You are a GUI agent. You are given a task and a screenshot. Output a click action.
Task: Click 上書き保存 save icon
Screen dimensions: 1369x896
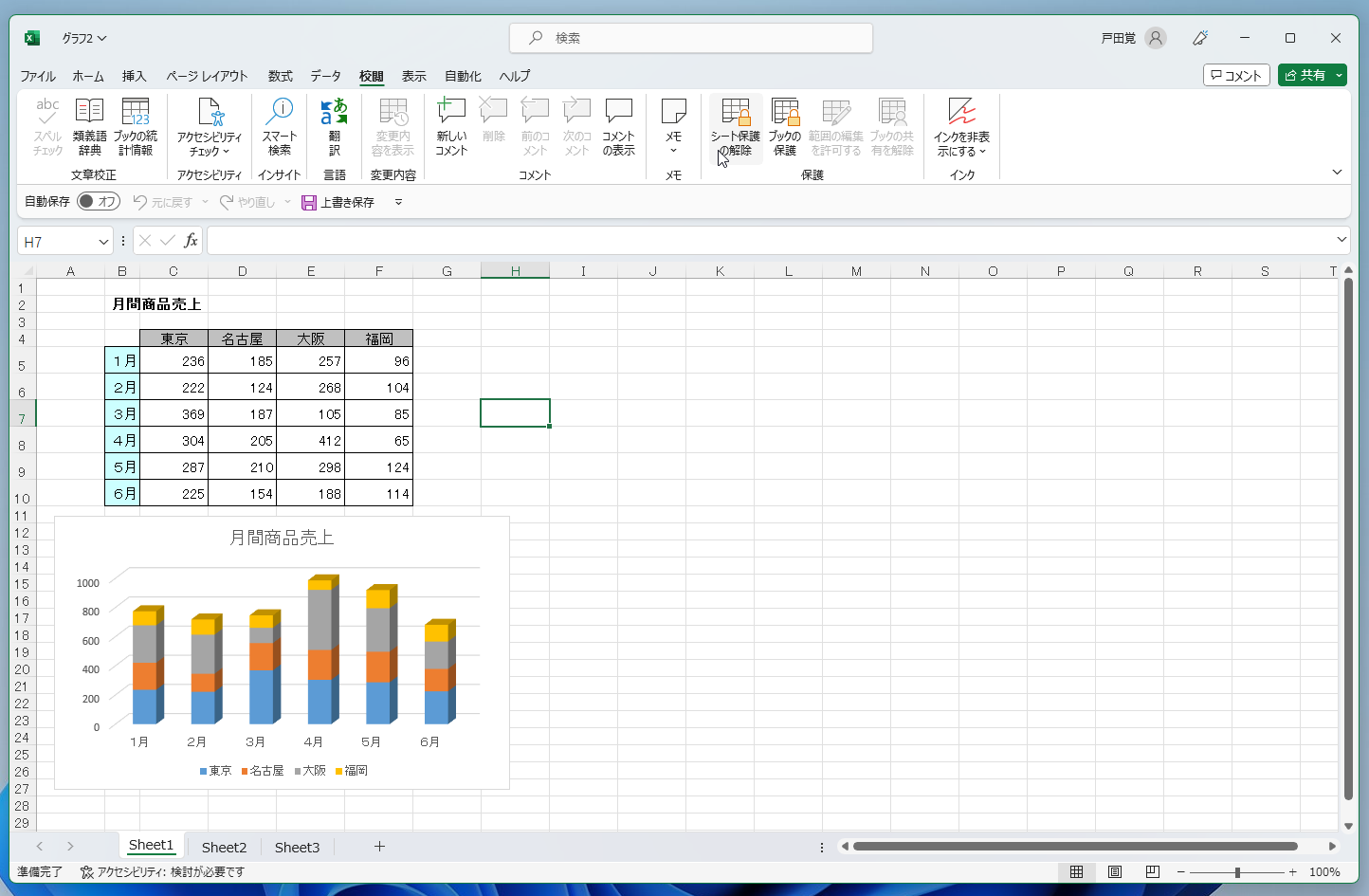(309, 202)
